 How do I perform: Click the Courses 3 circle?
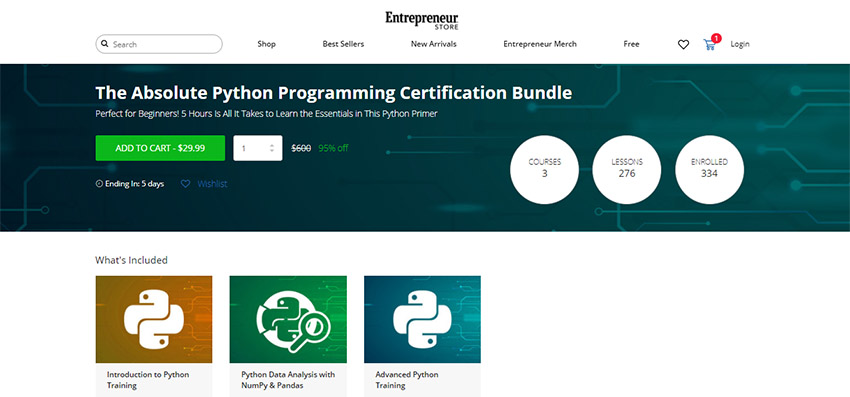click(544, 170)
